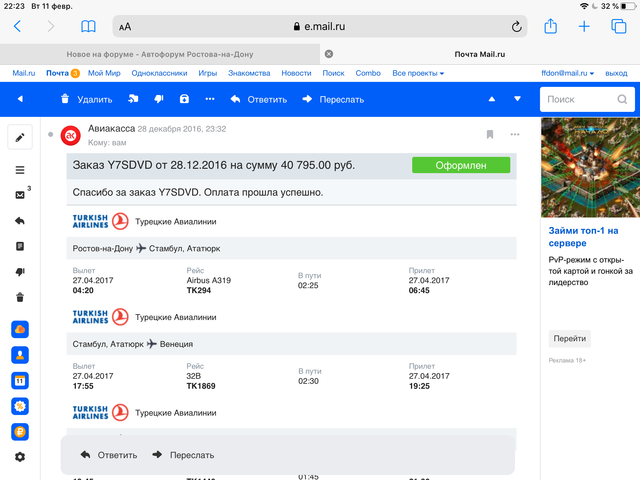Open the Inbox envelope icon in sidebar

(x=20, y=195)
